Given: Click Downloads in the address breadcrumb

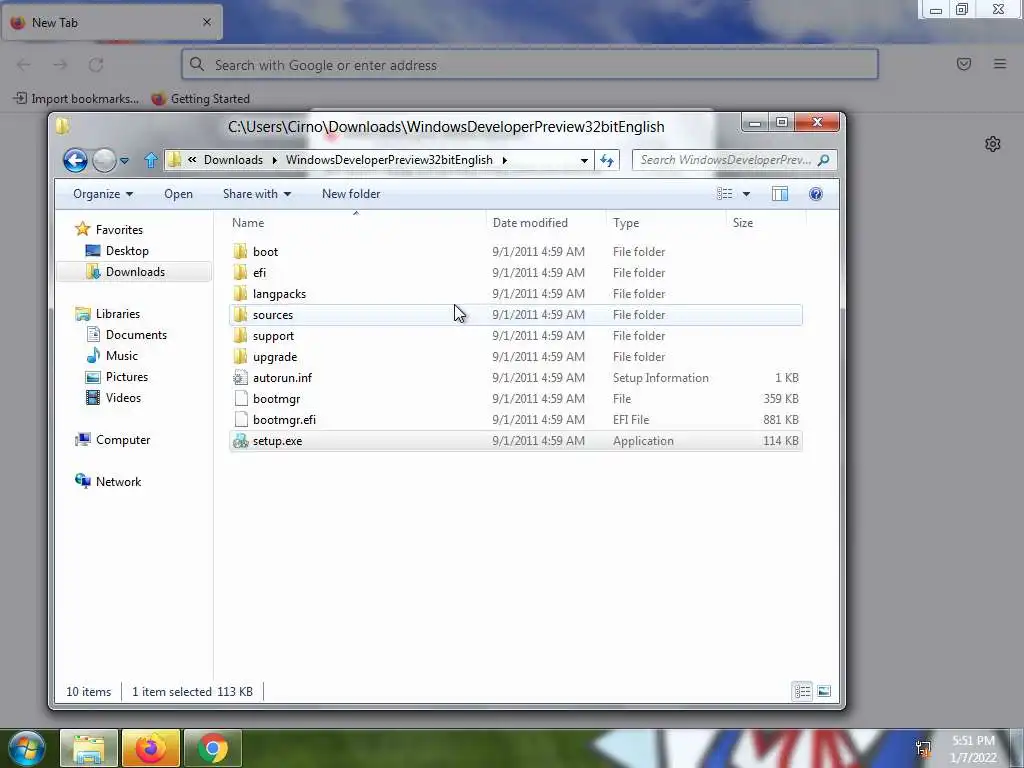Looking at the screenshot, I should (233, 160).
